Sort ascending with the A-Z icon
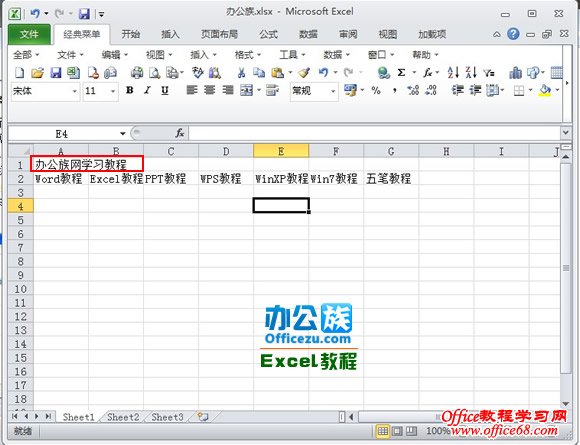The height and width of the screenshot is (445, 580). click(x=453, y=73)
